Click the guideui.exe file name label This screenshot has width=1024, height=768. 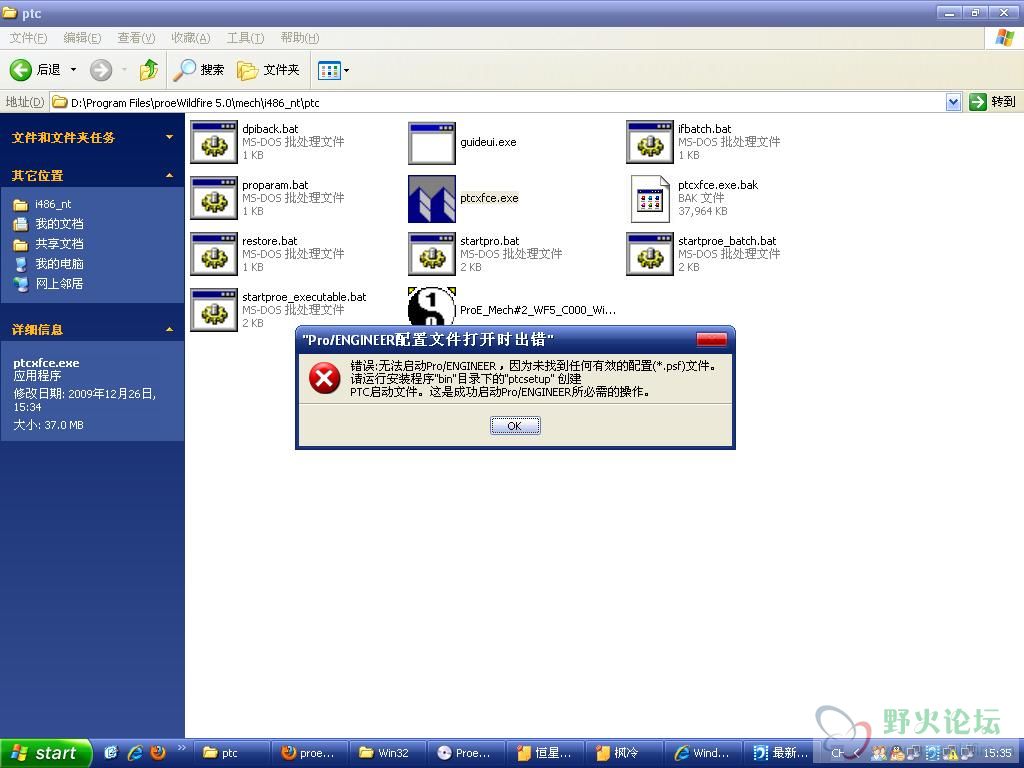(x=488, y=142)
